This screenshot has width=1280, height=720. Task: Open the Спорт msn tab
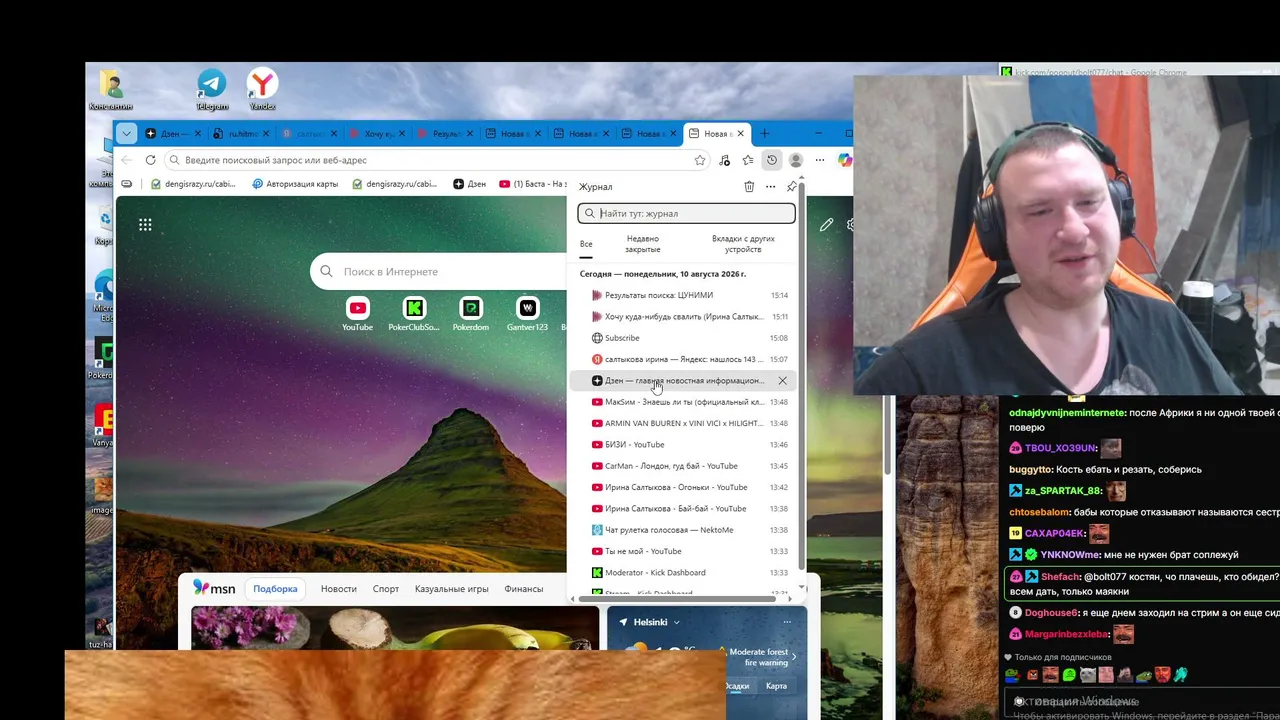click(385, 589)
